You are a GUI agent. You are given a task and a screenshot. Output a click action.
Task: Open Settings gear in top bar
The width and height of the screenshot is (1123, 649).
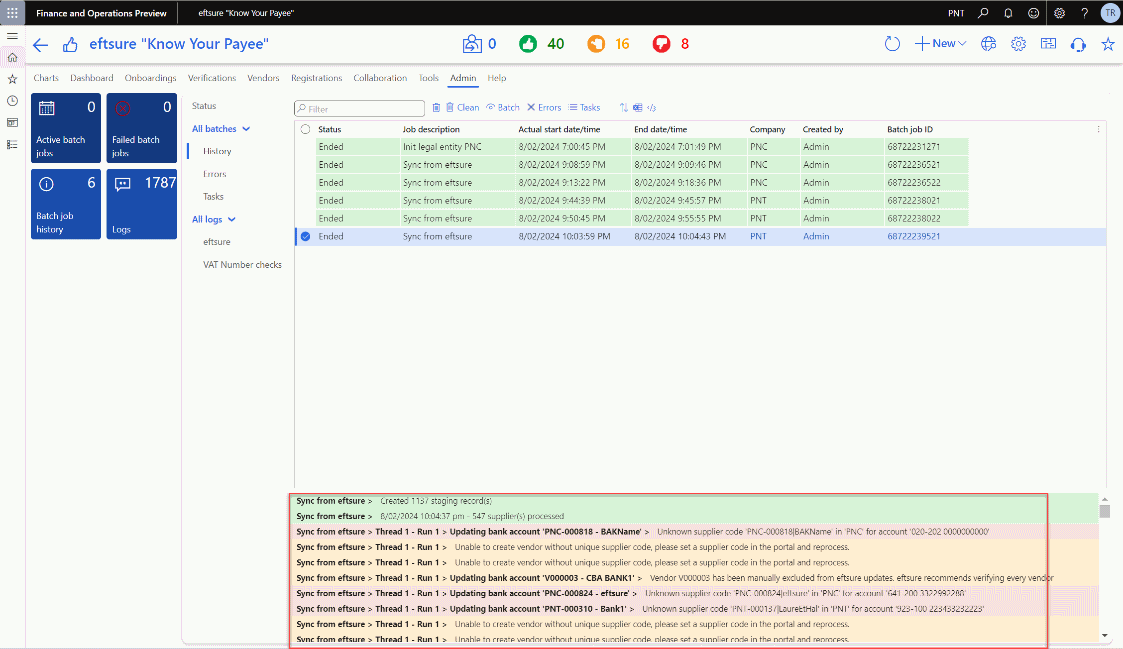coord(1059,13)
